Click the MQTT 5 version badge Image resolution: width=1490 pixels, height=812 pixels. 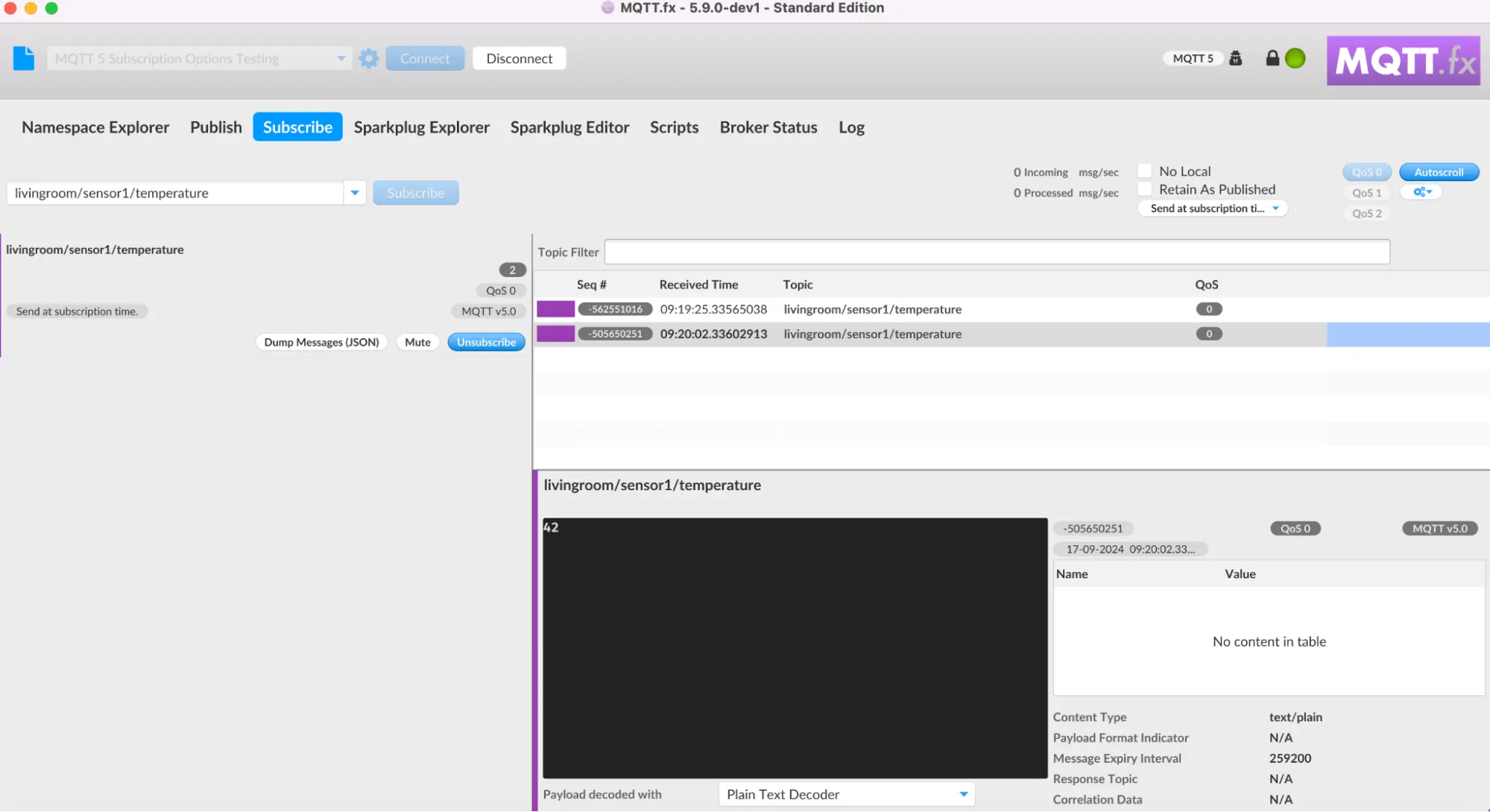(x=1193, y=58)
